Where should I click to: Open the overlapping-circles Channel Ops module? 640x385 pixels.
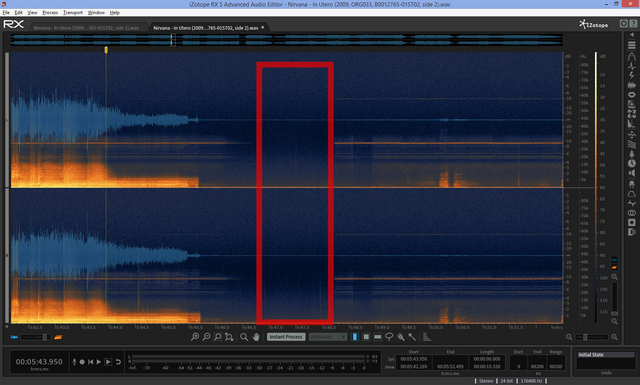631,213
